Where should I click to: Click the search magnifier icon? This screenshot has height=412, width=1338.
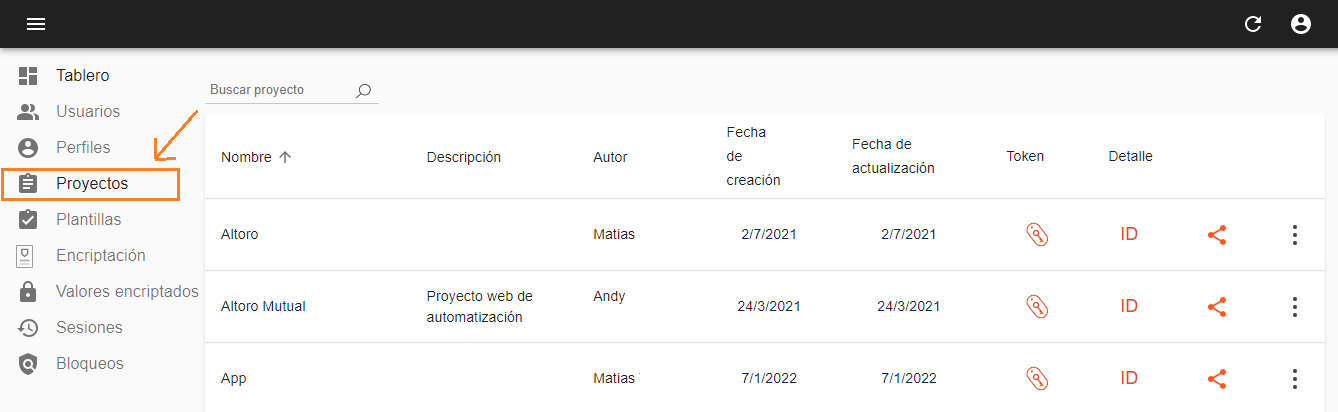click(x=364, y=90)
